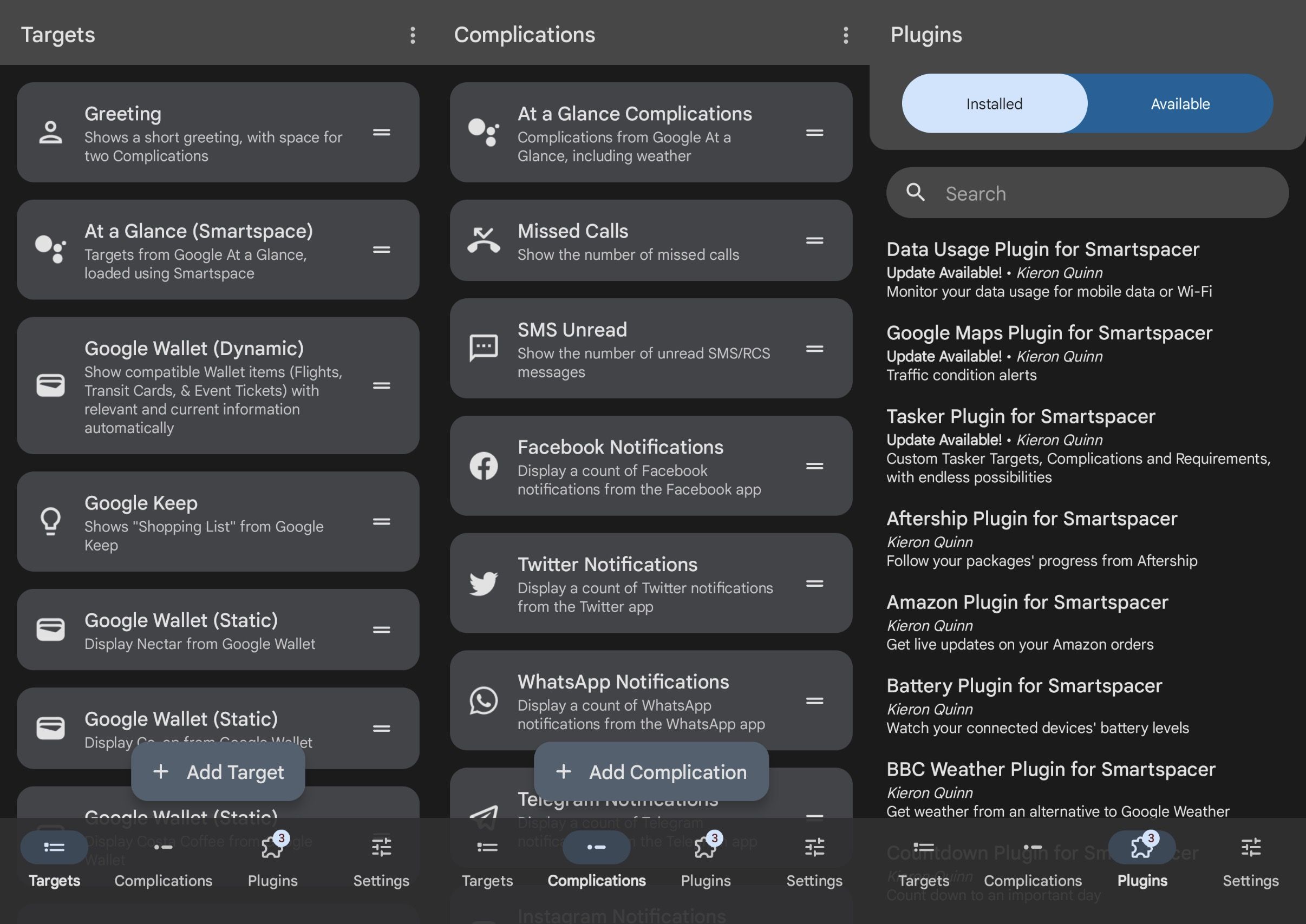Open the Targets panel overflow menu
Viewport: 1306px width, 924px height.
(x=413, y=35)
